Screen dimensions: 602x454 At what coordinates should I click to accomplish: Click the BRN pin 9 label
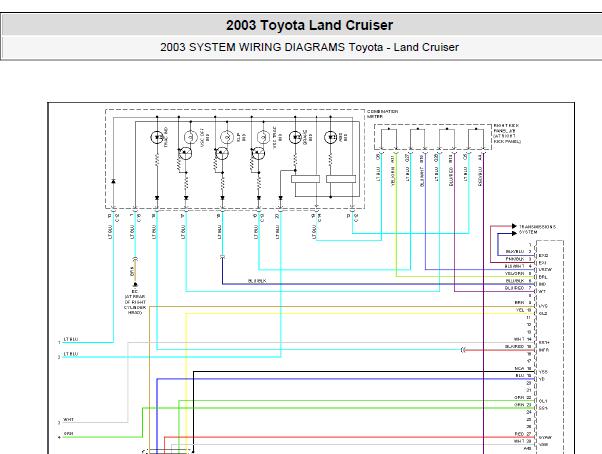(x=519, y=302)
